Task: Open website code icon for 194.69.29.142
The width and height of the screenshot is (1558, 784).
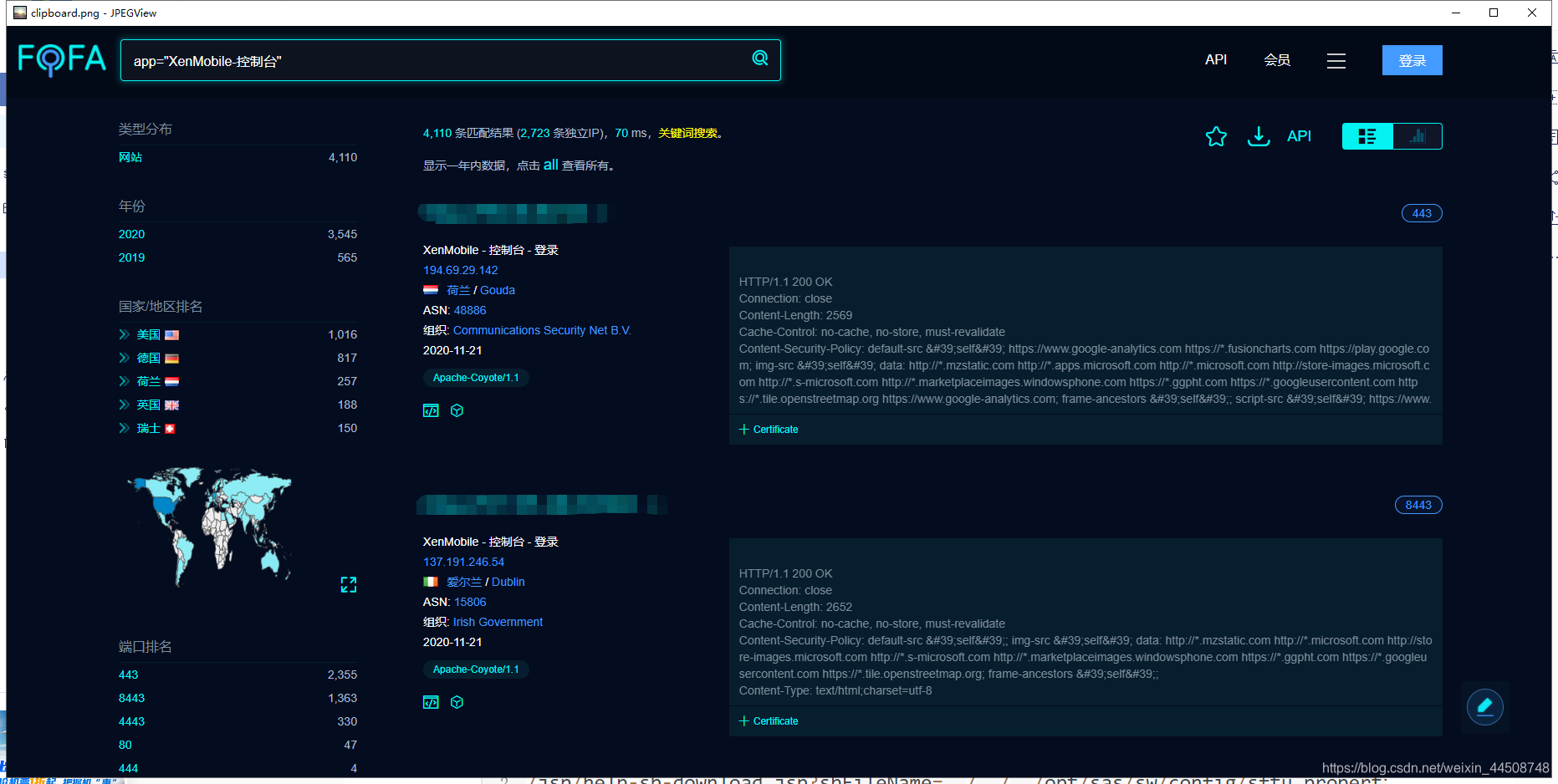Action: [431, 410]
